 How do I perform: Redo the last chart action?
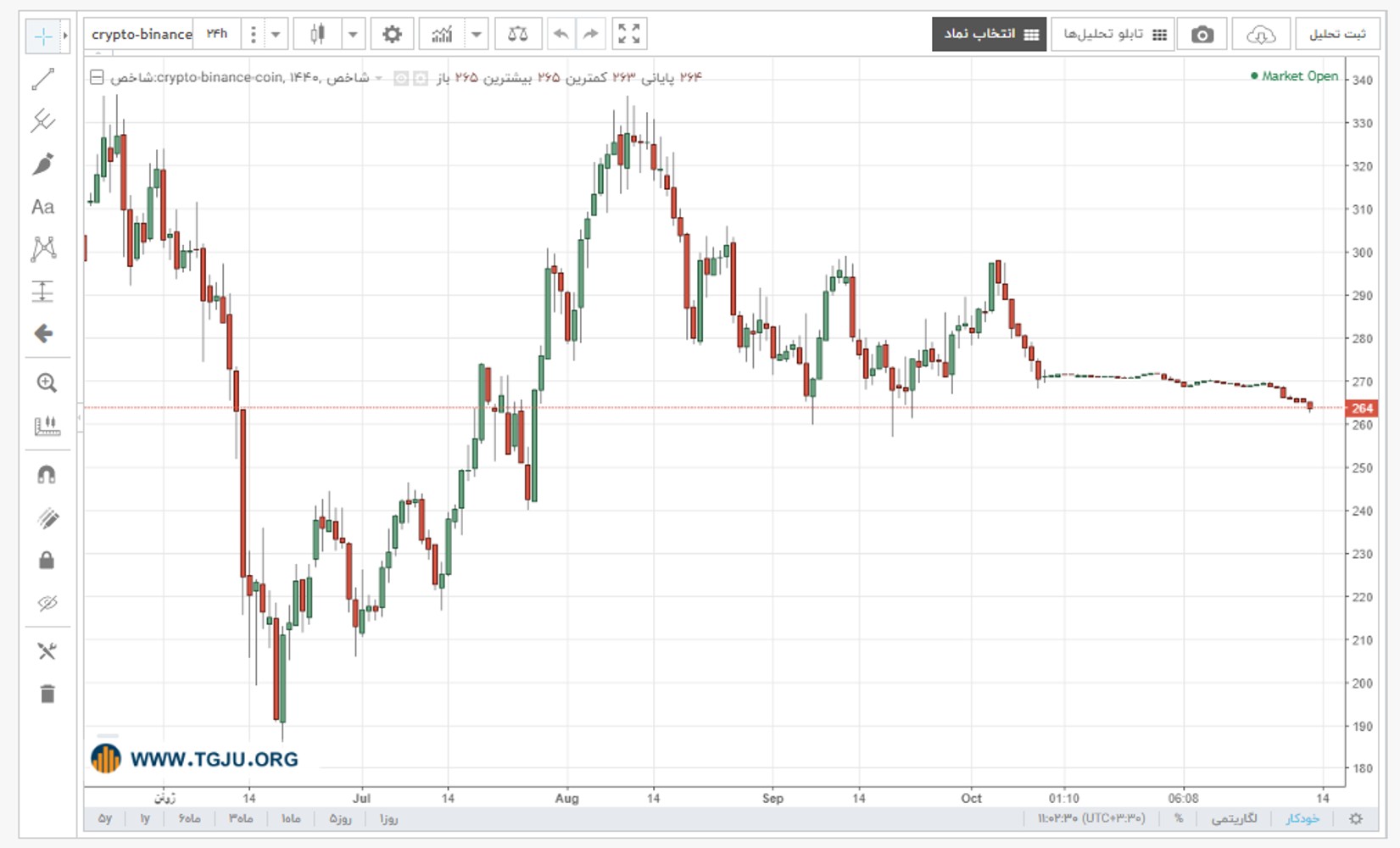pyautogui.click(x=590, y=35)
